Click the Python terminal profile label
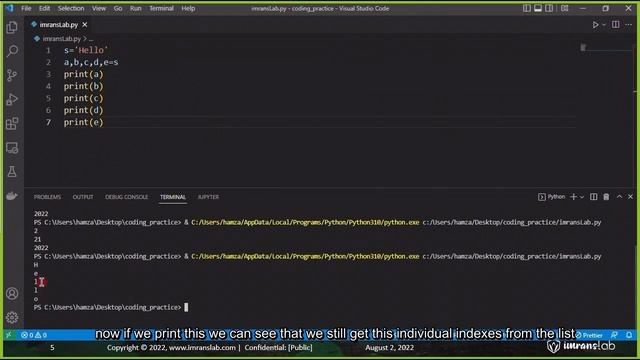The image size is (640, 360). pos(551,197)
